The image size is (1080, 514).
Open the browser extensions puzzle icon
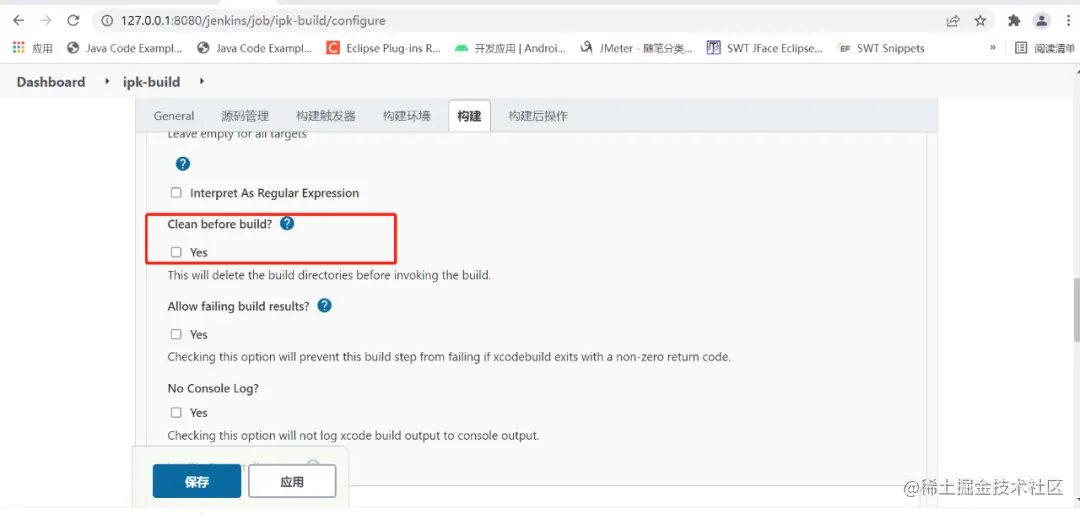coord(1014,21)
